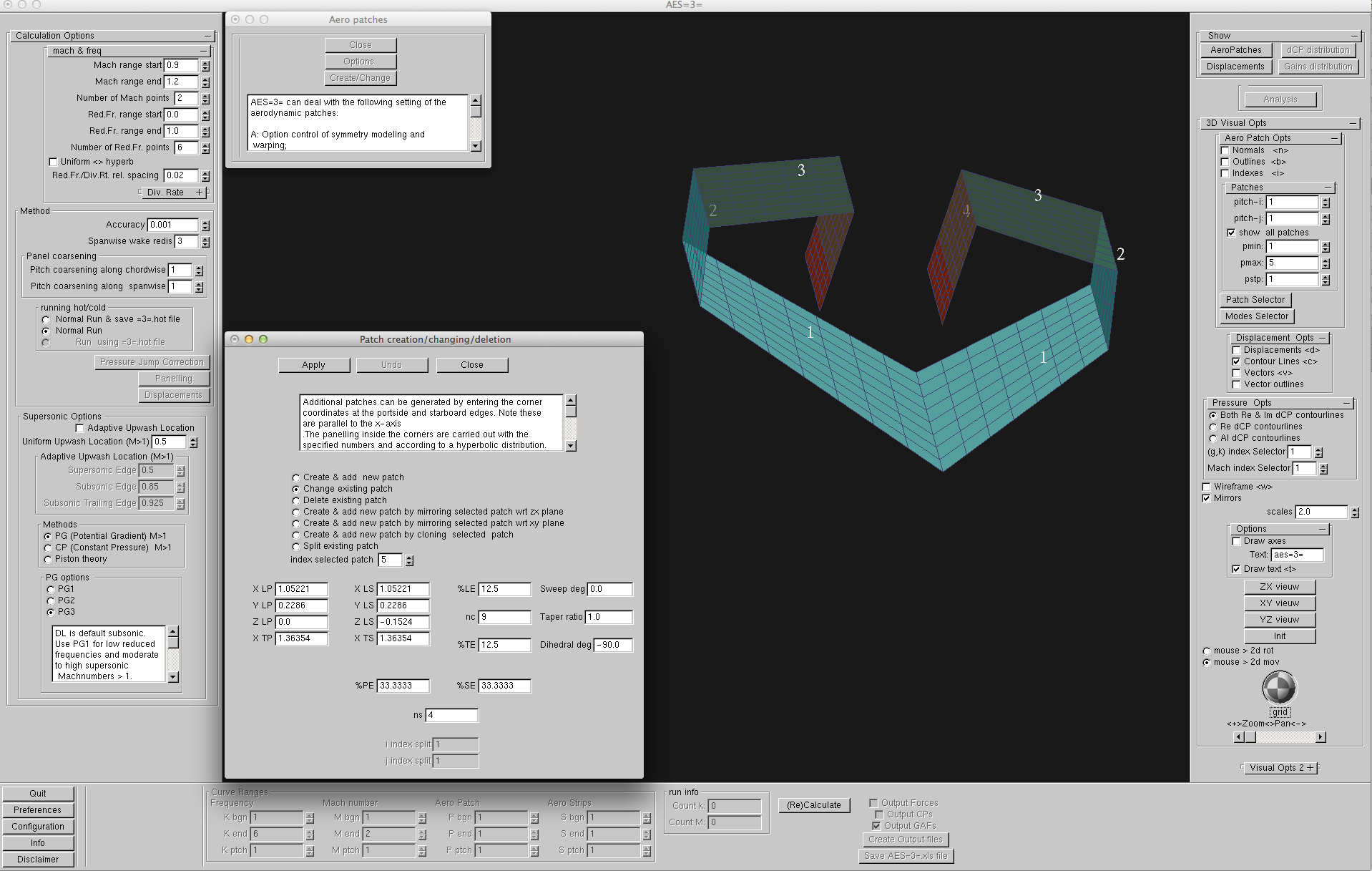Toggle show all patches checkbox
Viewport: 1372px width, 871px height.
coord(1231,233)
